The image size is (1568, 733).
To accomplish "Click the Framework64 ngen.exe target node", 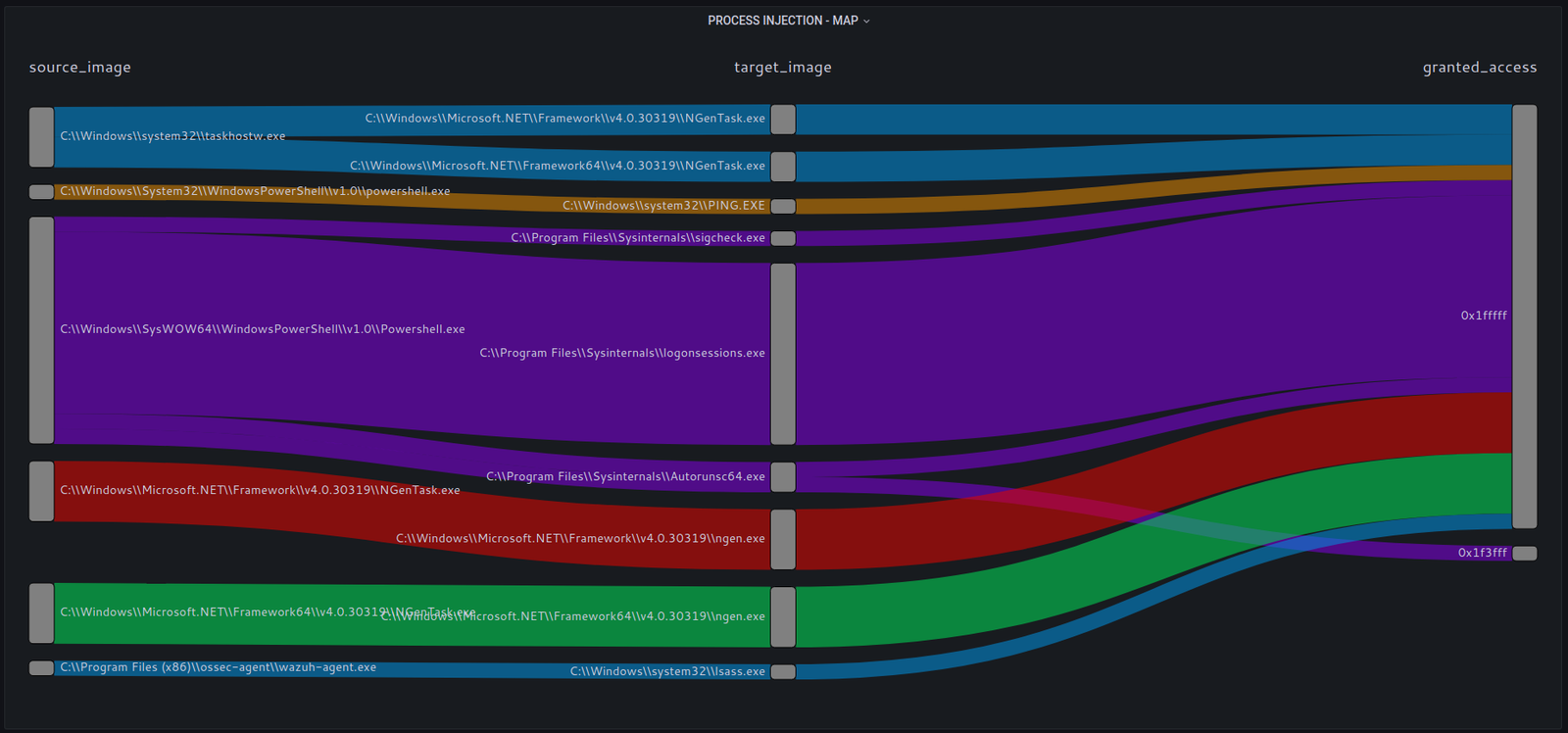I will [783, 617].
